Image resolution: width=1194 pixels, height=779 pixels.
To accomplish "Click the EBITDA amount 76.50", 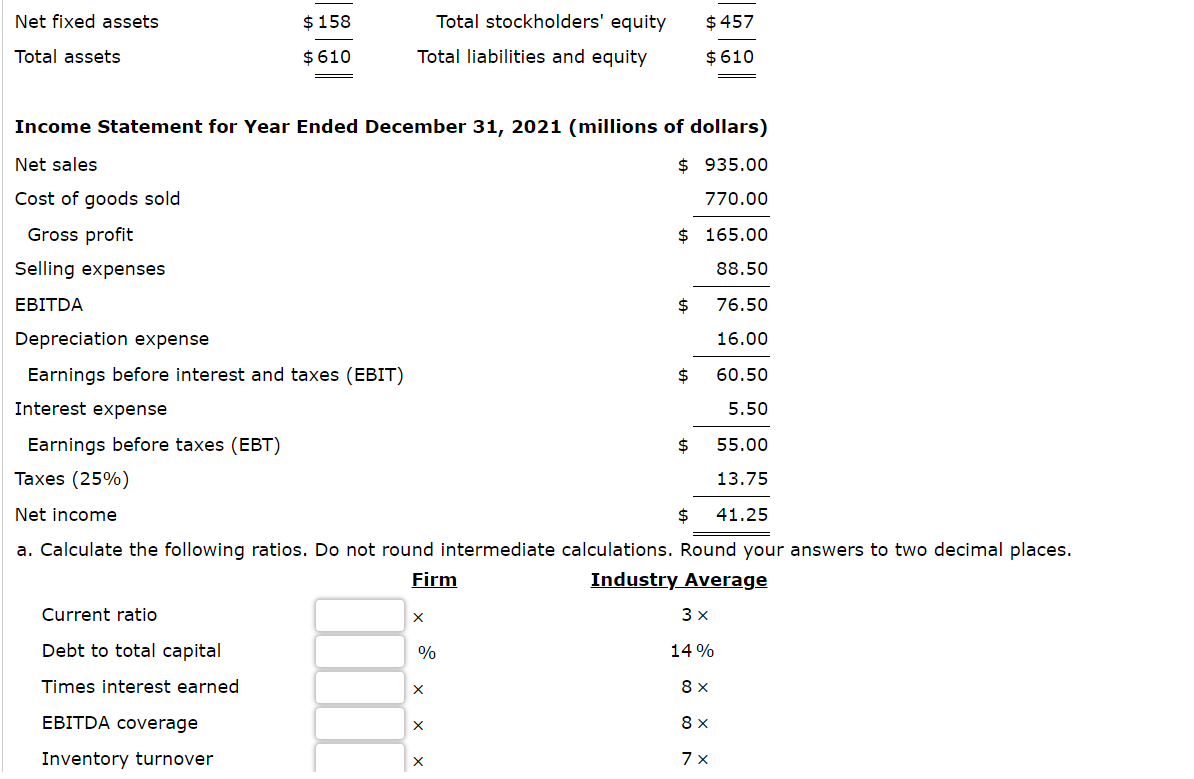I will tap(742, 305).
